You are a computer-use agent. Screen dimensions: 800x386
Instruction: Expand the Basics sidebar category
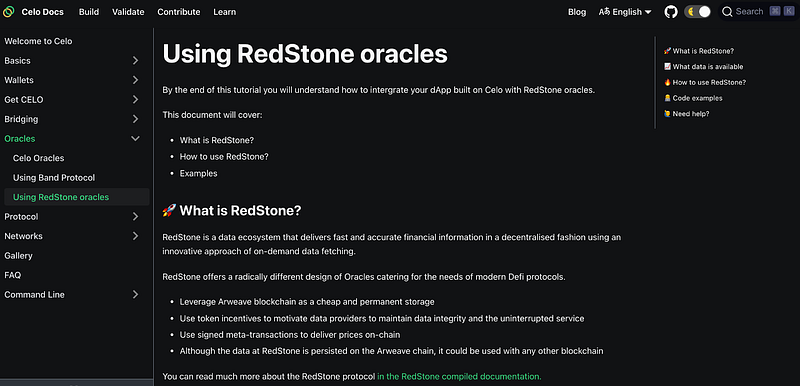(135, 61)
